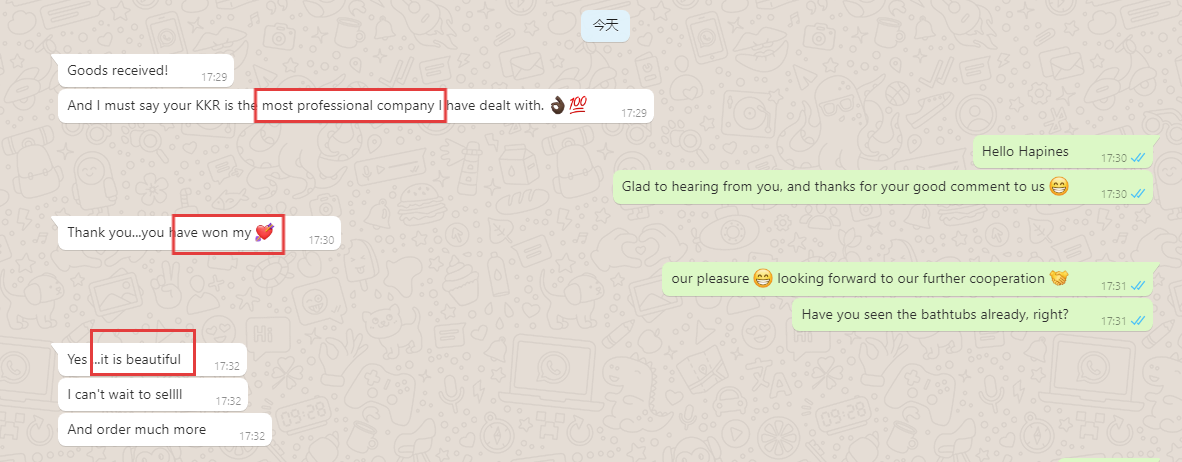This screenshot has width=1182, height=462.
Task: Select the 'Goods received!' message bubble
Action: (x=146, y=71)
